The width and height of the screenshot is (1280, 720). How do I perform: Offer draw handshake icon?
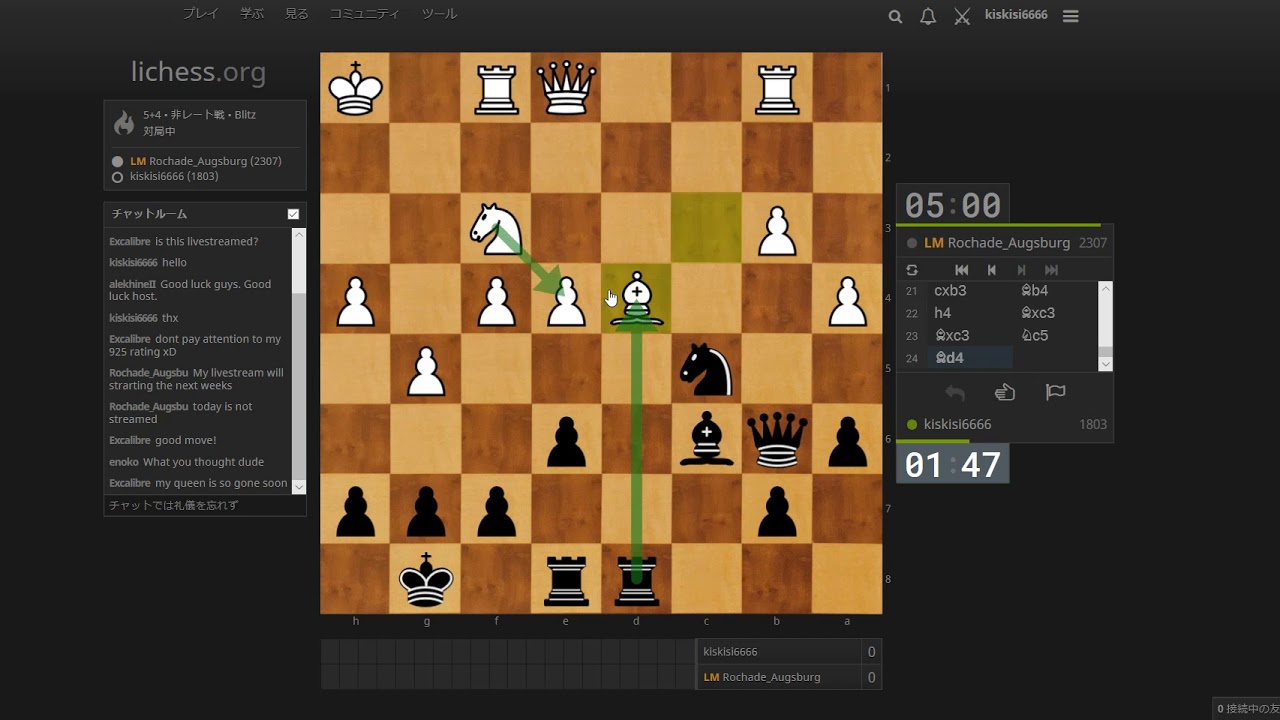[1005, 393]
